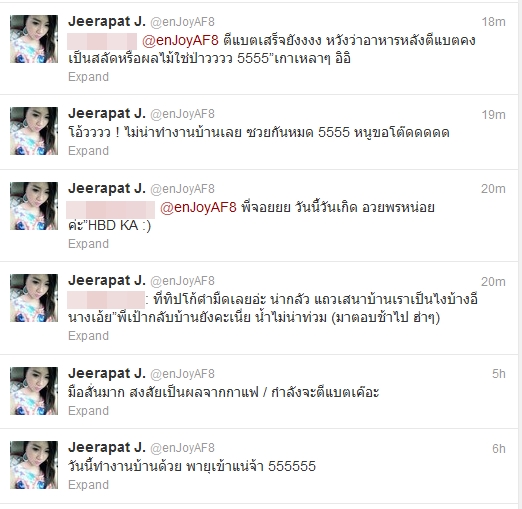Open avatar on the HBD KA tweet

pos(34,206)
